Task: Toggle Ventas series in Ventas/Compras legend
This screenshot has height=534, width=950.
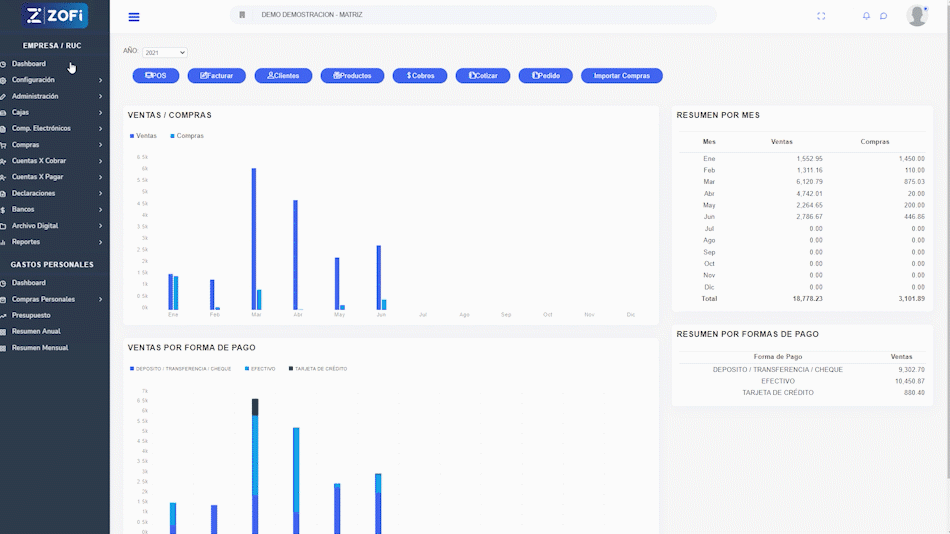Action: tap(142, 136)
